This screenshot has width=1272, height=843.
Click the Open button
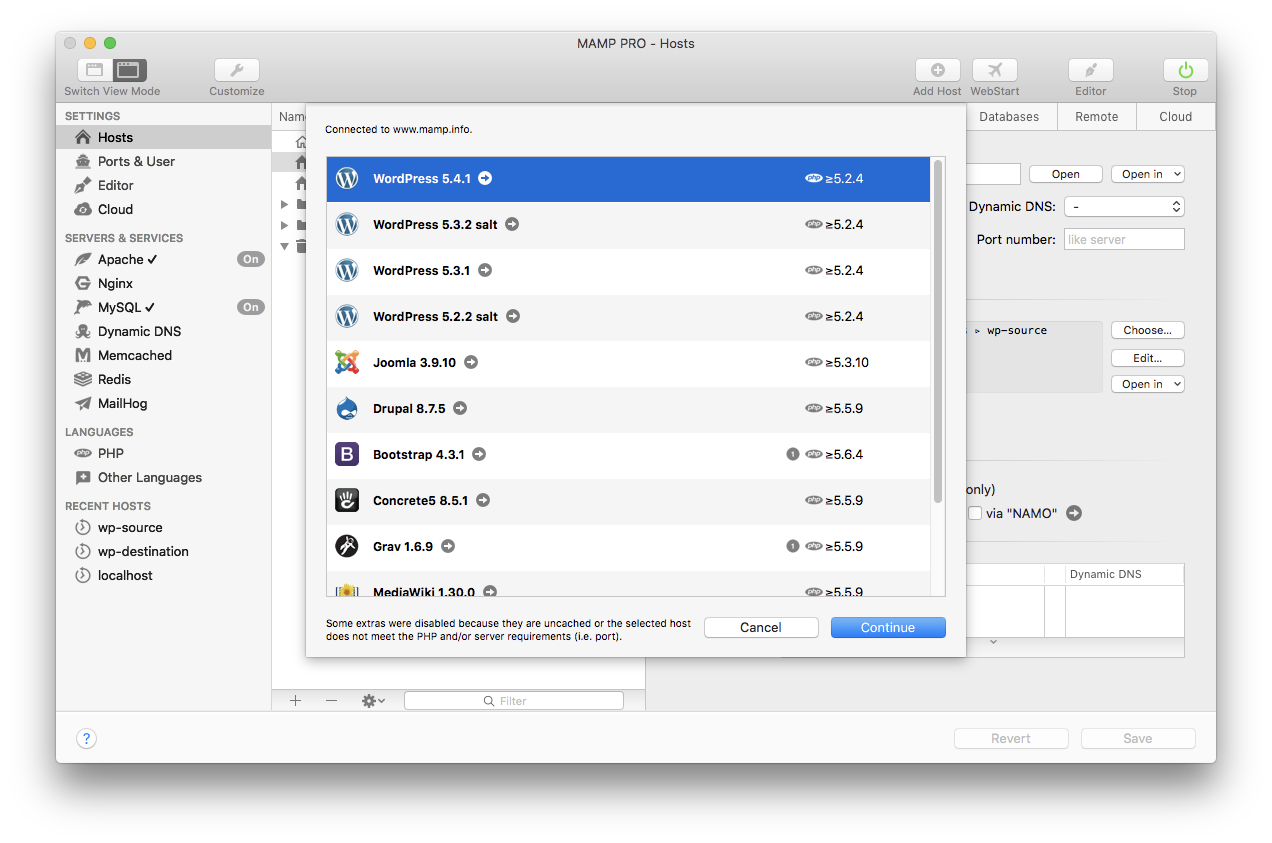click(x=1066, y=174)
